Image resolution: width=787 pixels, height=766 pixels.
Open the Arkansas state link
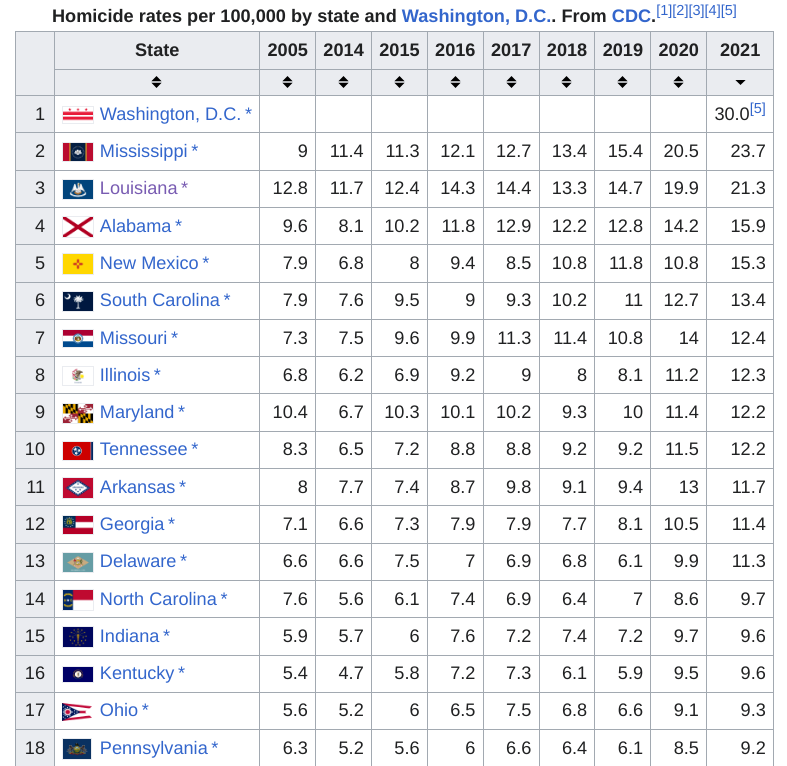tap(138, 487)
